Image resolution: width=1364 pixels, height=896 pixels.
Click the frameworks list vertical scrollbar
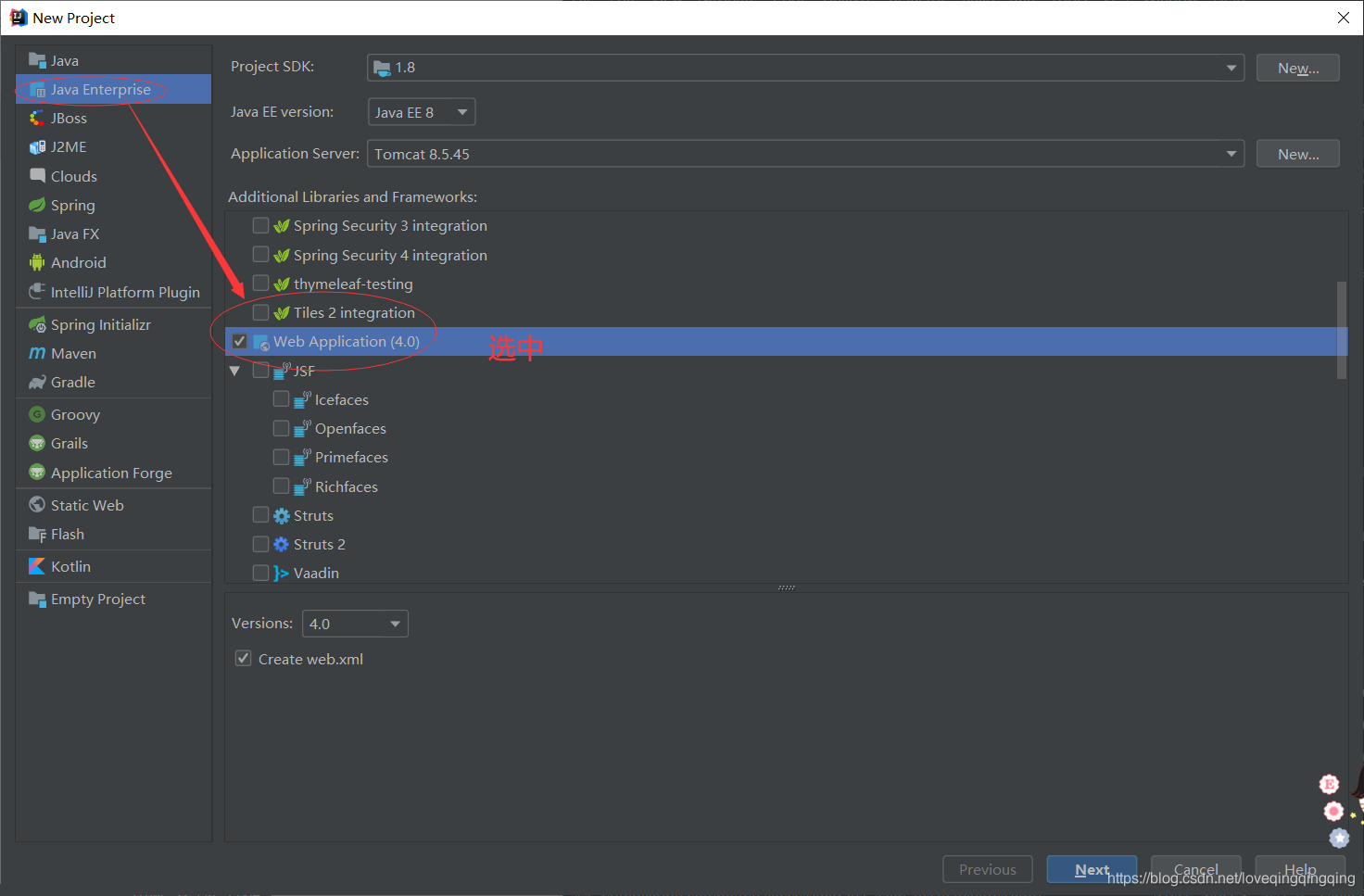click(1342, 330)
